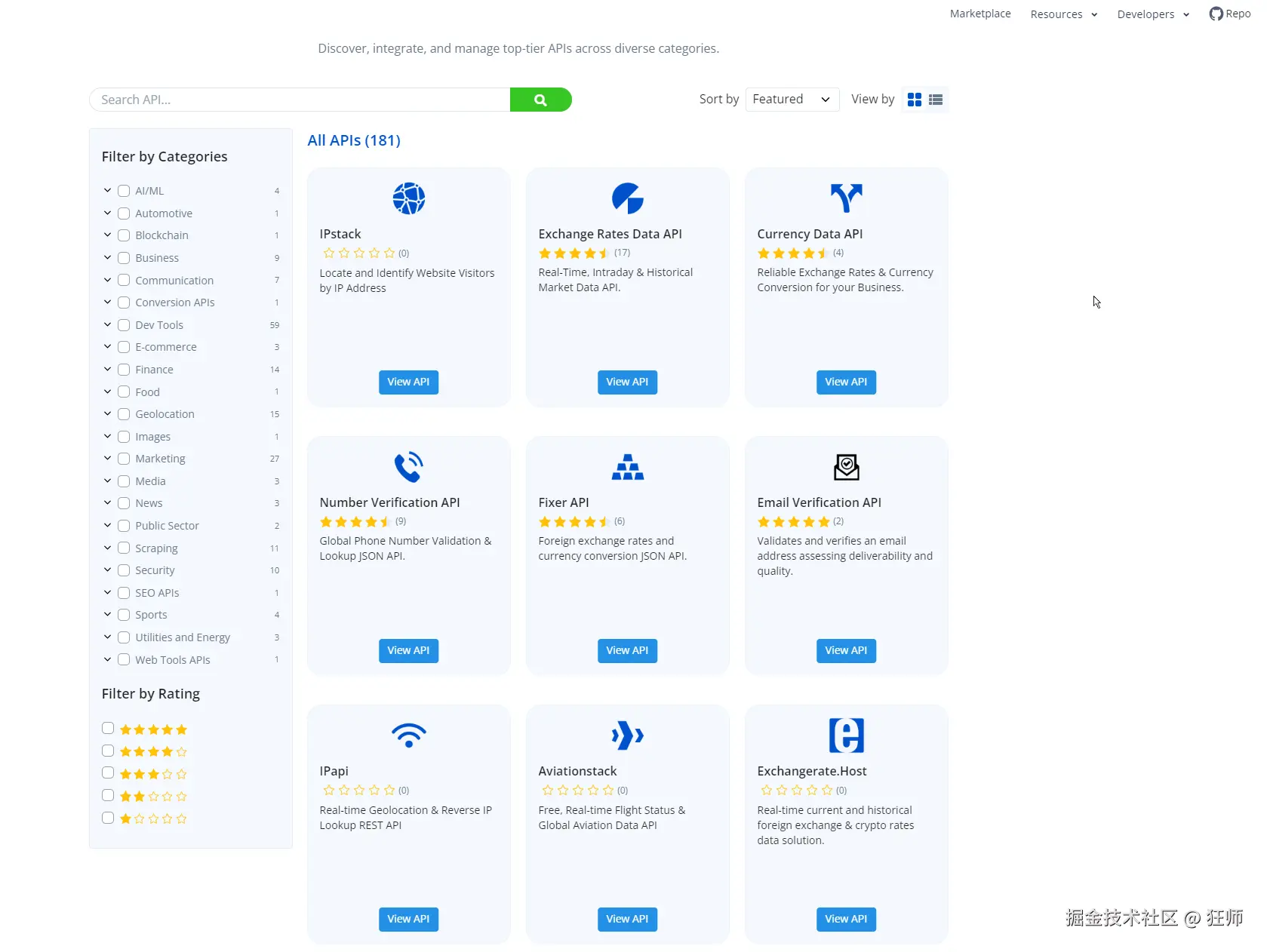Expand the Communication category chevron
This screenshot has width=1267, height=952.
click(107, 280)
